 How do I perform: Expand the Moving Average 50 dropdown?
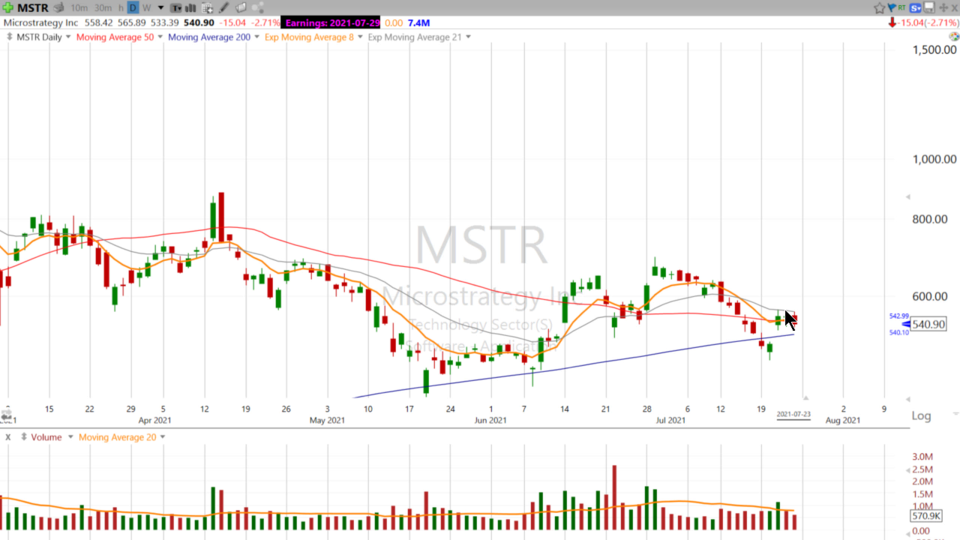click(158, 37)
